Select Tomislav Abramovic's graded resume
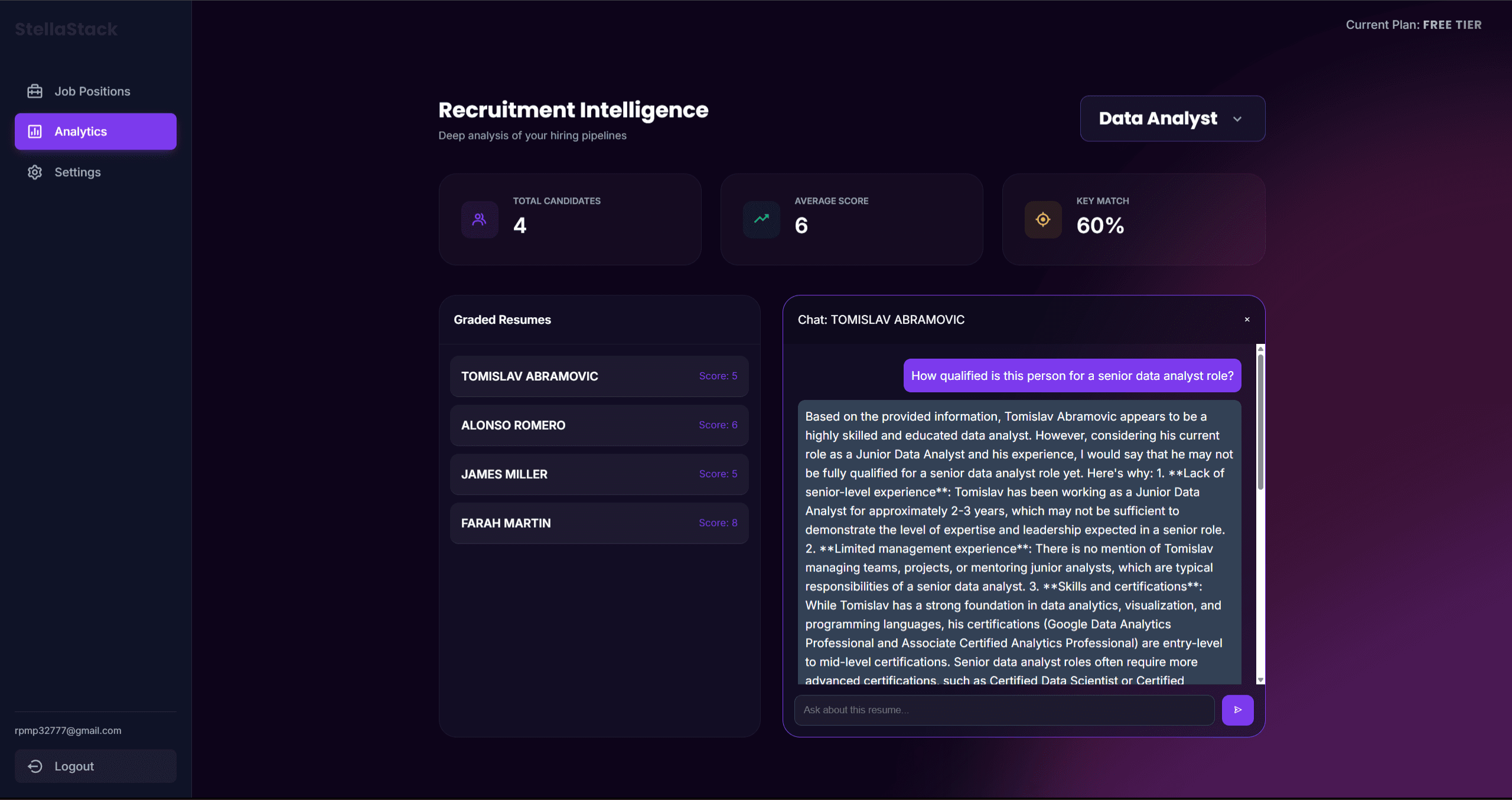 coord(598,376)
